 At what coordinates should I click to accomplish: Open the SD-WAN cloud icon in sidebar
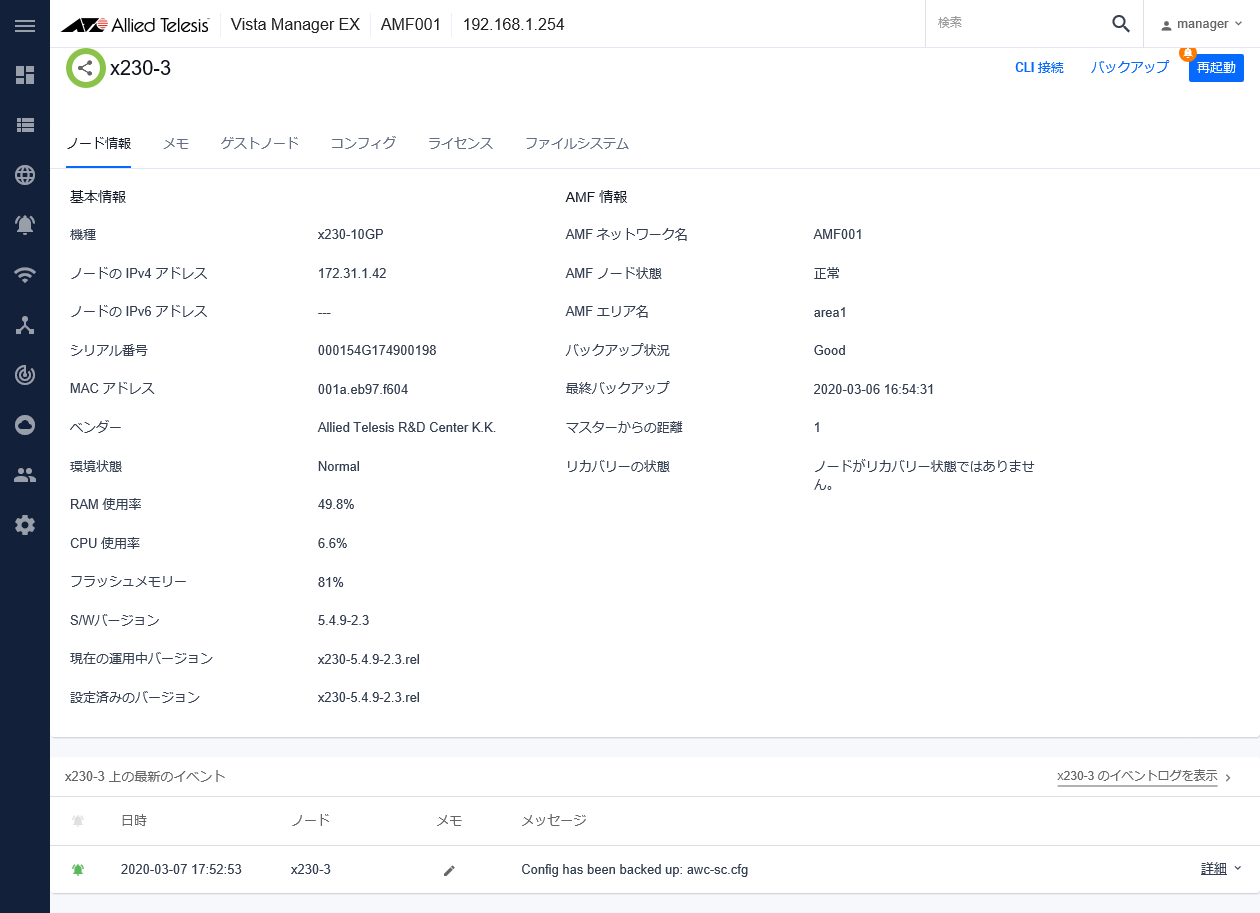click(x=25, y=424)
